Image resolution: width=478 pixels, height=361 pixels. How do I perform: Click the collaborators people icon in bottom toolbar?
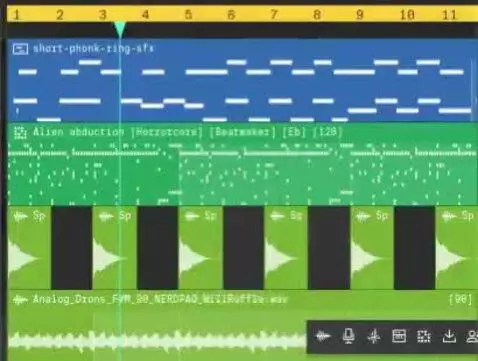point(473,336)
